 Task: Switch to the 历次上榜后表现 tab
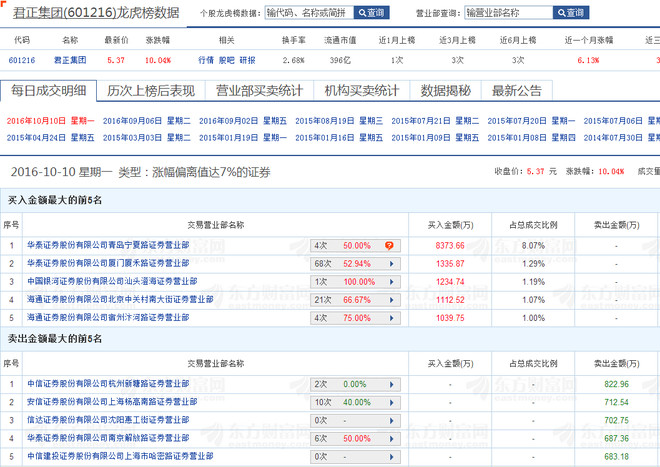[x=151, y=91]
